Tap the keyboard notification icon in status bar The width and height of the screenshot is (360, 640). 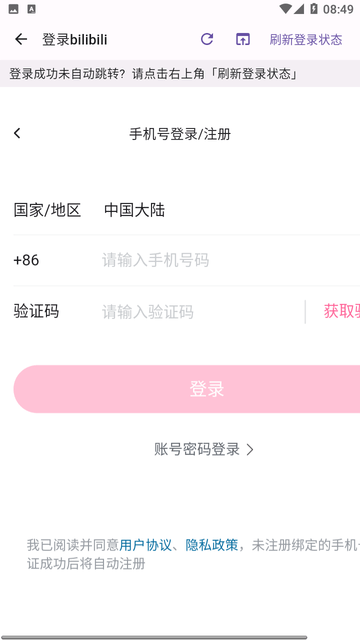pos(31,9)
